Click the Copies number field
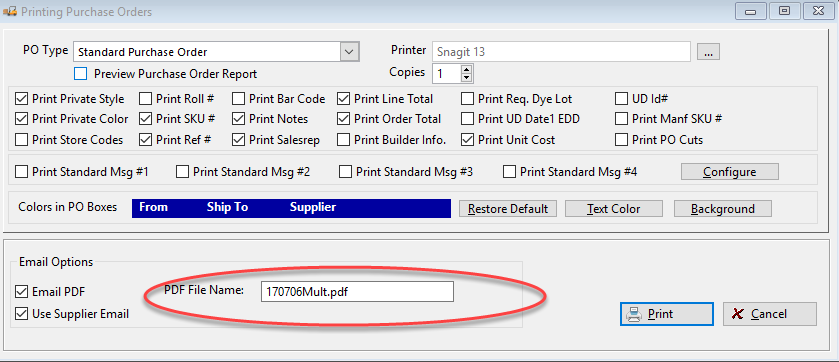This screenshot has height=362, width=839. point(447,73)
